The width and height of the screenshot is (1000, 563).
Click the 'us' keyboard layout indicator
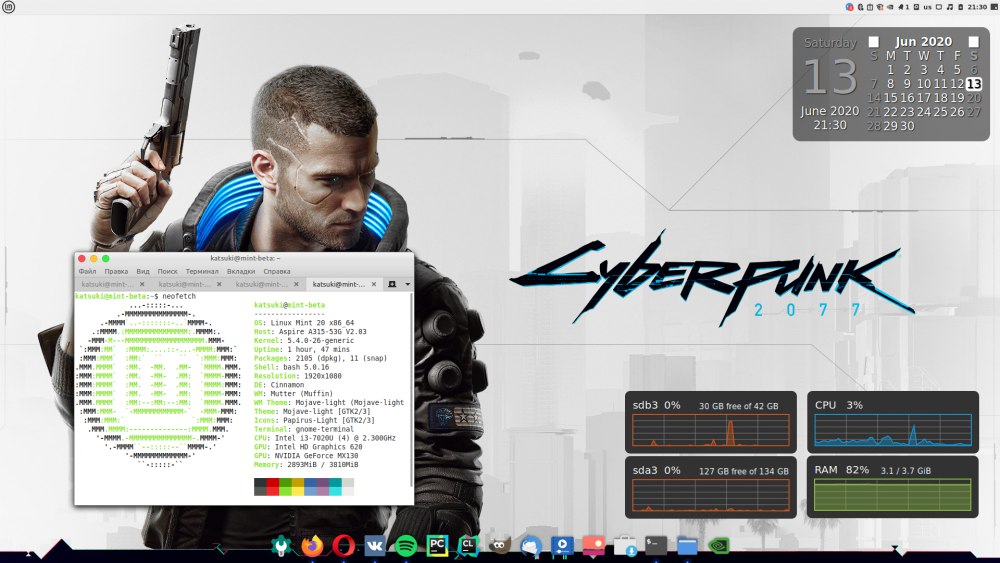(927, 7)
